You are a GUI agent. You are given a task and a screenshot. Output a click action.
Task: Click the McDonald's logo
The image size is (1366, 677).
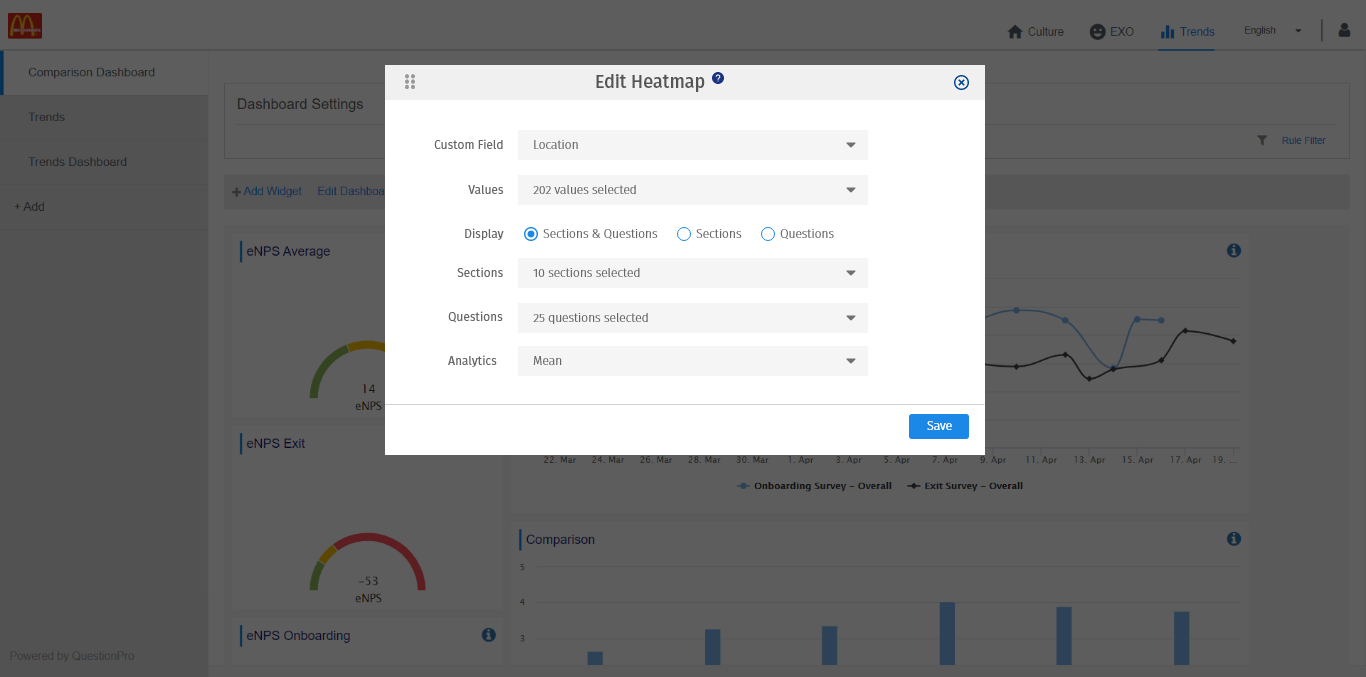[25, 25]
